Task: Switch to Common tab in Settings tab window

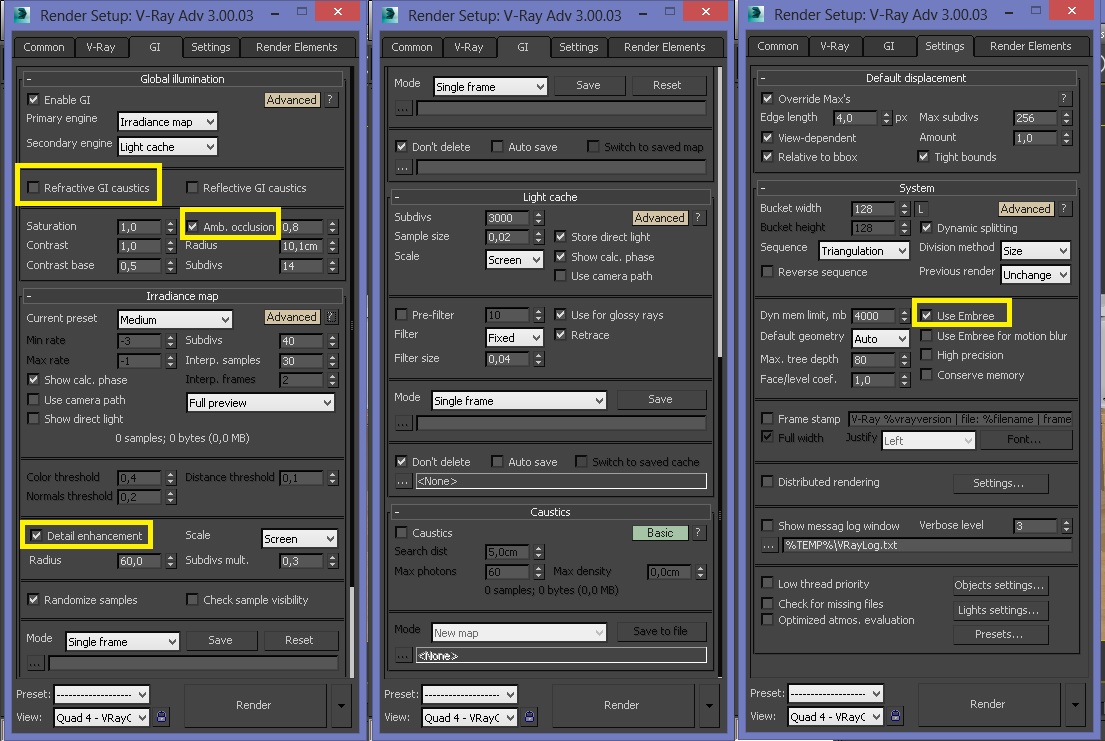Action: tap(777, 47)
